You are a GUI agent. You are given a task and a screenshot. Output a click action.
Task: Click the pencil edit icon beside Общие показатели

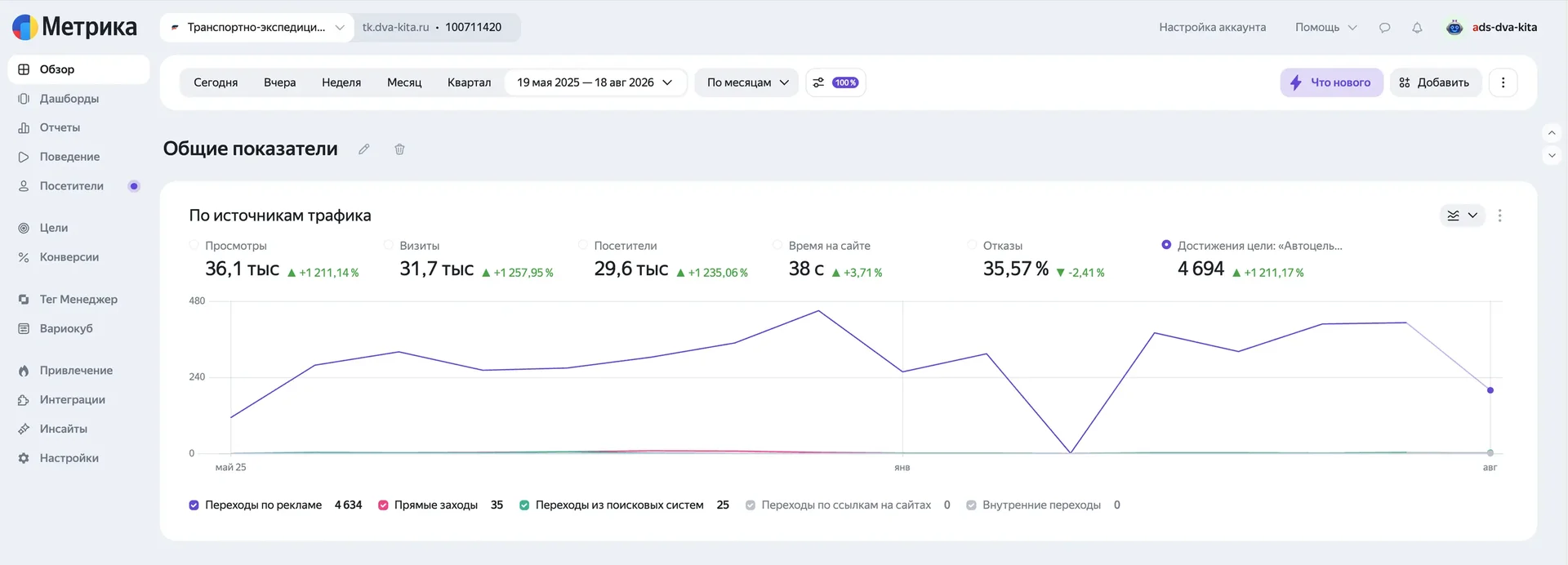pos(364,149)
